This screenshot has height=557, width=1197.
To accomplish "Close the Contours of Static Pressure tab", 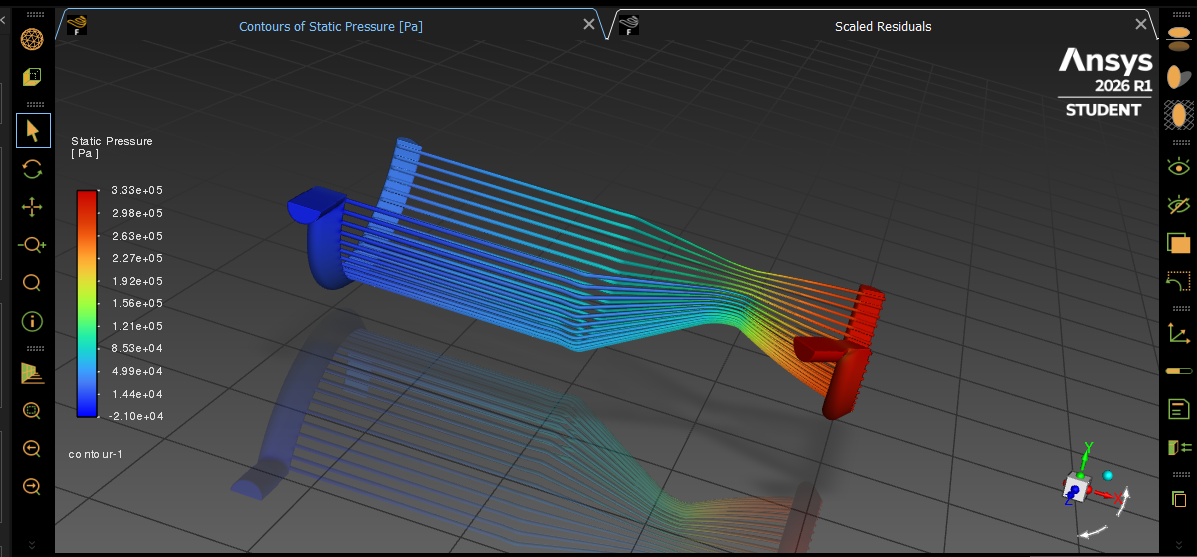I will click(589, 24).
